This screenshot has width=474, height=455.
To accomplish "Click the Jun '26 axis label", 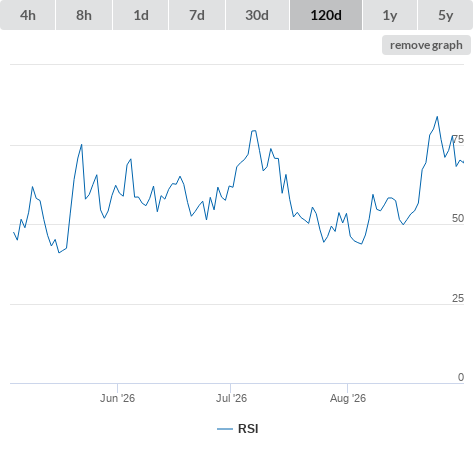I will coord(117,398).
